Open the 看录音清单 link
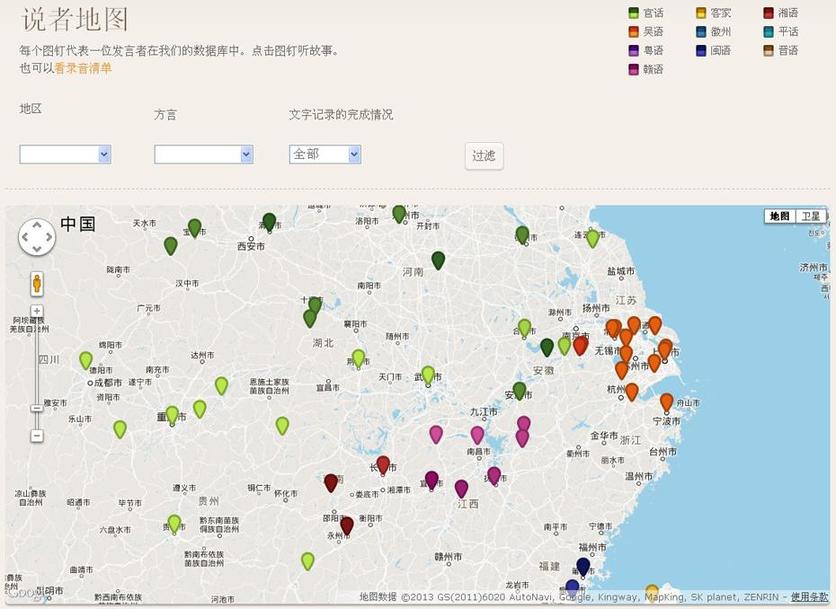Image resolution: width=836 pixels, height=609 pixels. [83, 68]
